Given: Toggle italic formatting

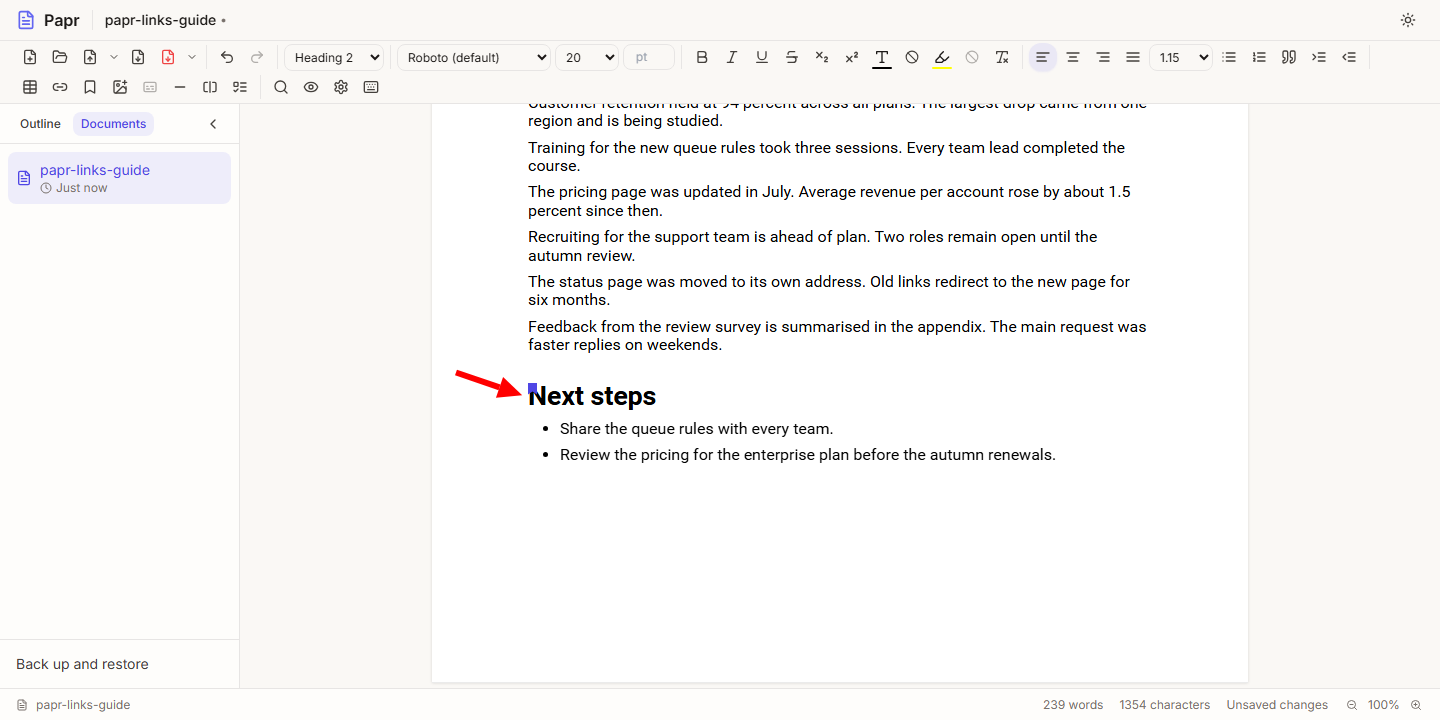Looking at the screenshot, I should point(732,57).
